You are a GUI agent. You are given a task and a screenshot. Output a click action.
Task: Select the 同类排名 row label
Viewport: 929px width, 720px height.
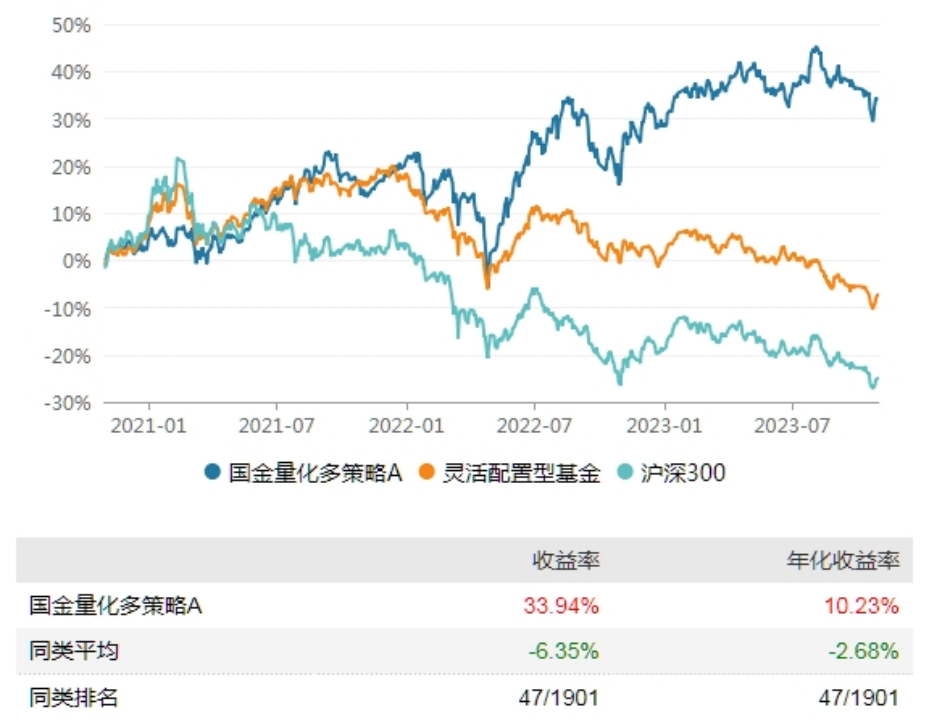73,697
